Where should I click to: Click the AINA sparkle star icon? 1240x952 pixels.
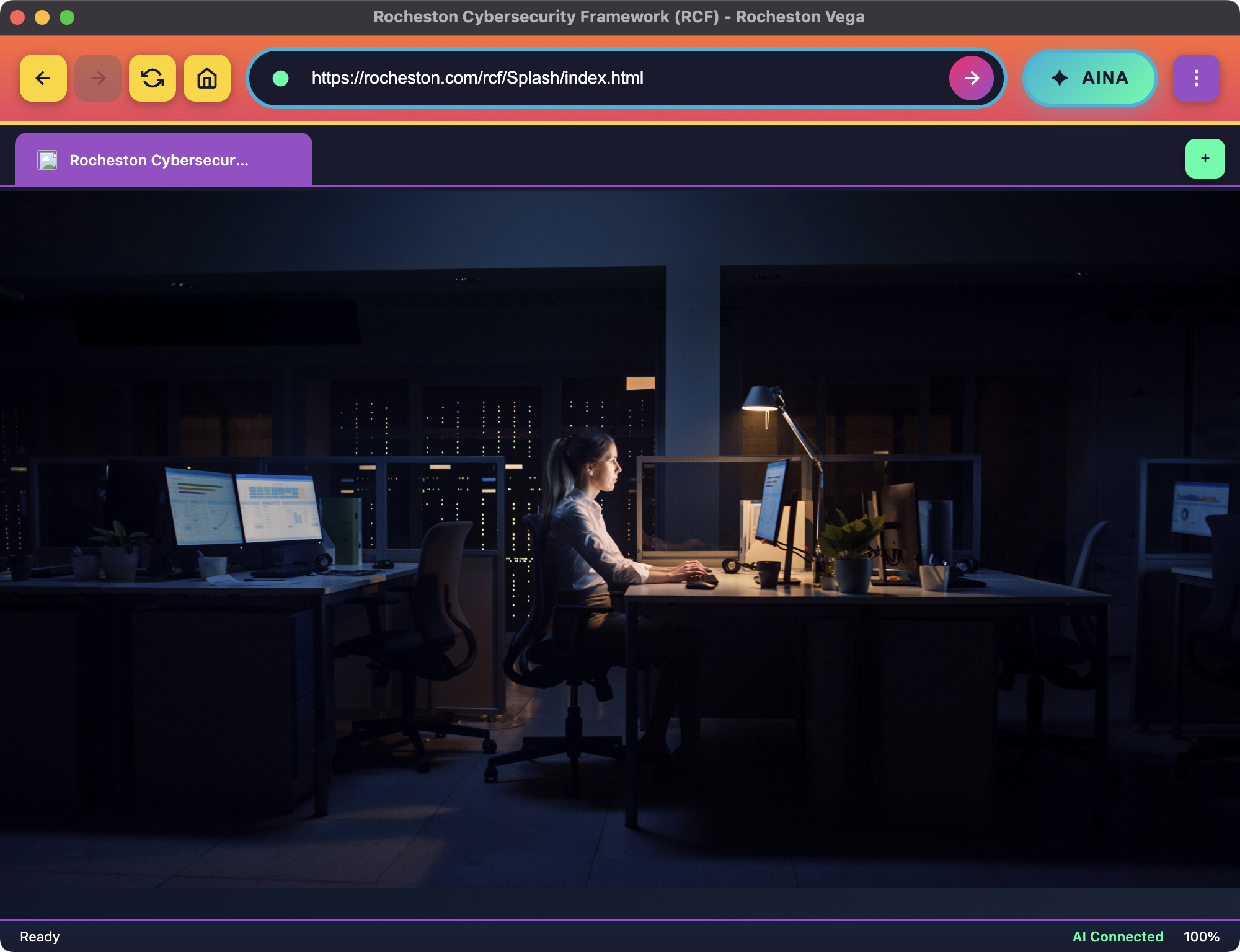point(1060,78)
